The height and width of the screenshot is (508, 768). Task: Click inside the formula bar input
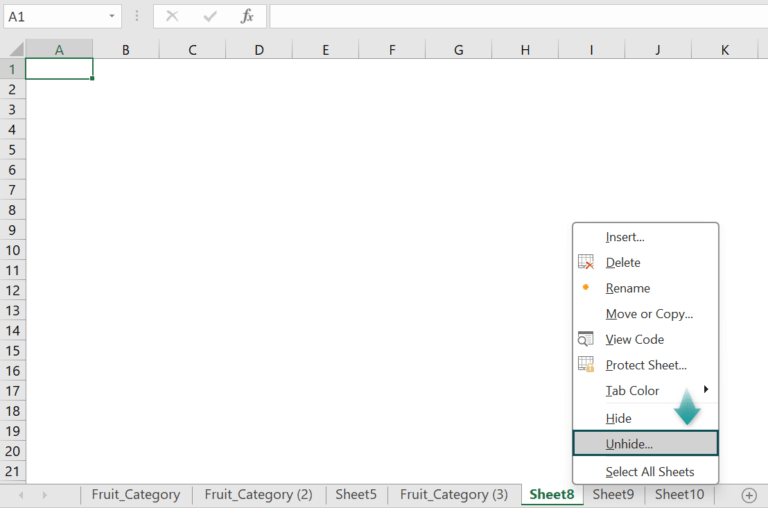point(518,17)
